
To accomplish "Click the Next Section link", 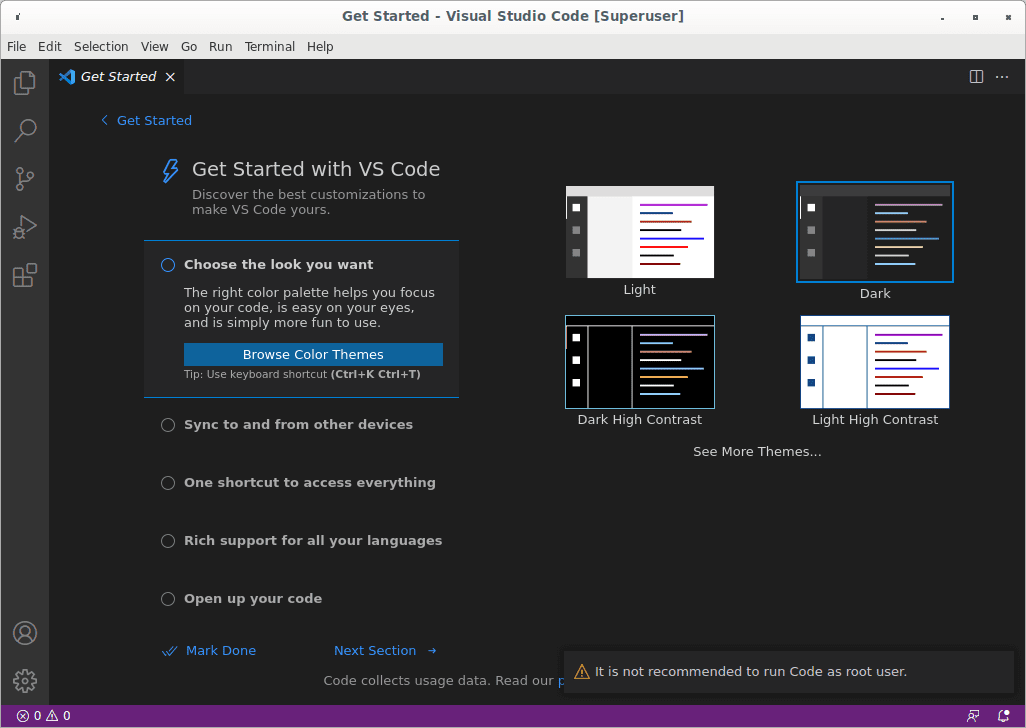I will [x=375, y=651].
